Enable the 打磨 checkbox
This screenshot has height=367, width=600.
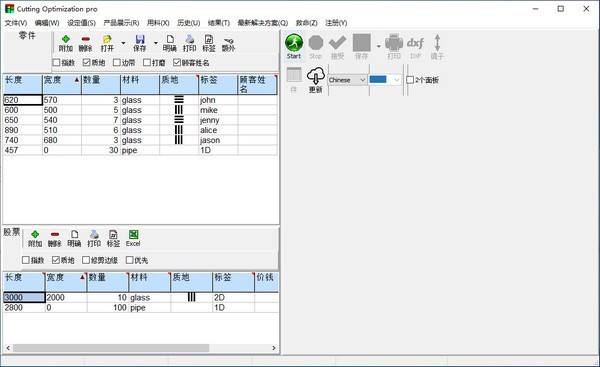[x=147, y=62]
